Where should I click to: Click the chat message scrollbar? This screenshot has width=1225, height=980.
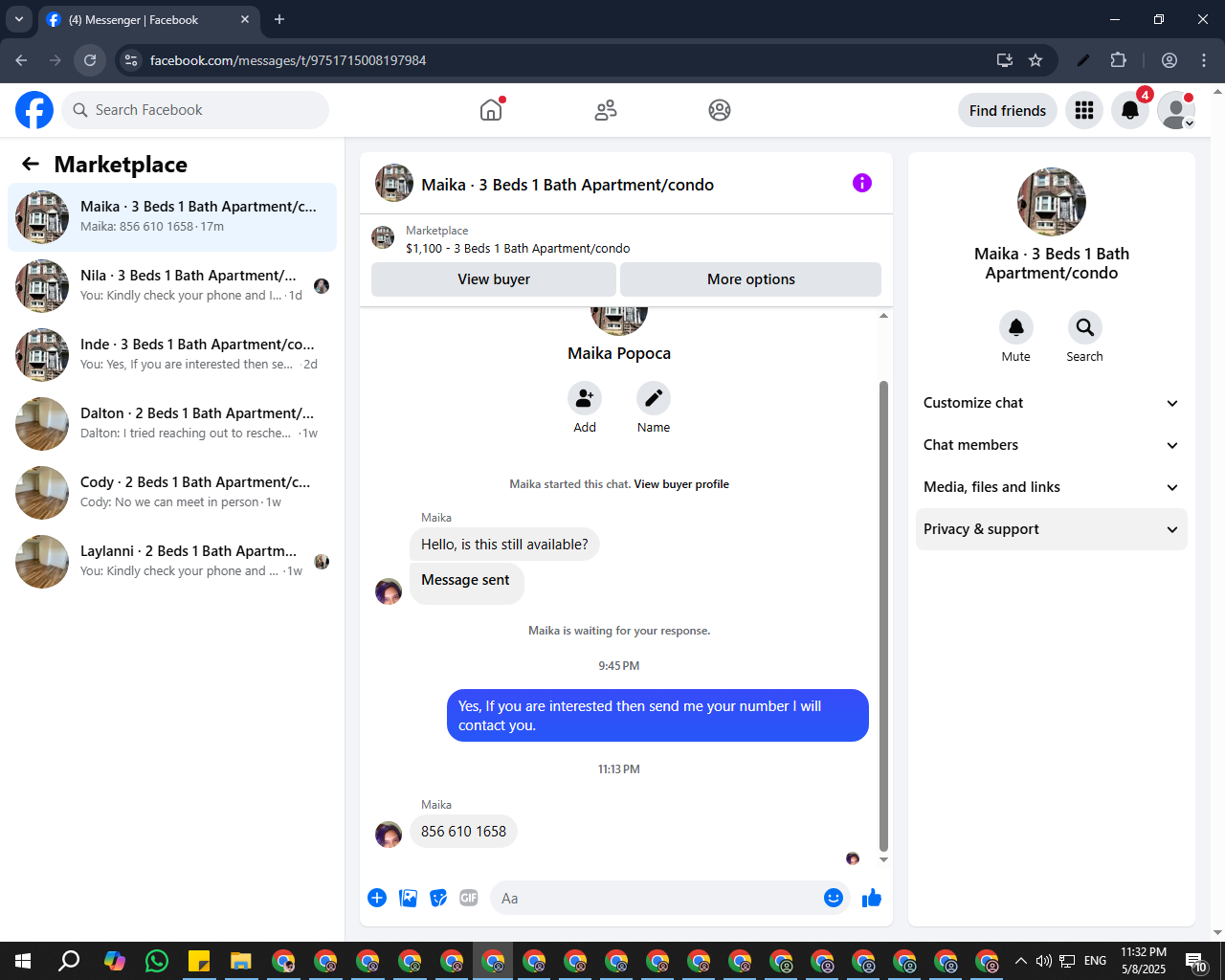pyautogui.click(x=883, y=616)
